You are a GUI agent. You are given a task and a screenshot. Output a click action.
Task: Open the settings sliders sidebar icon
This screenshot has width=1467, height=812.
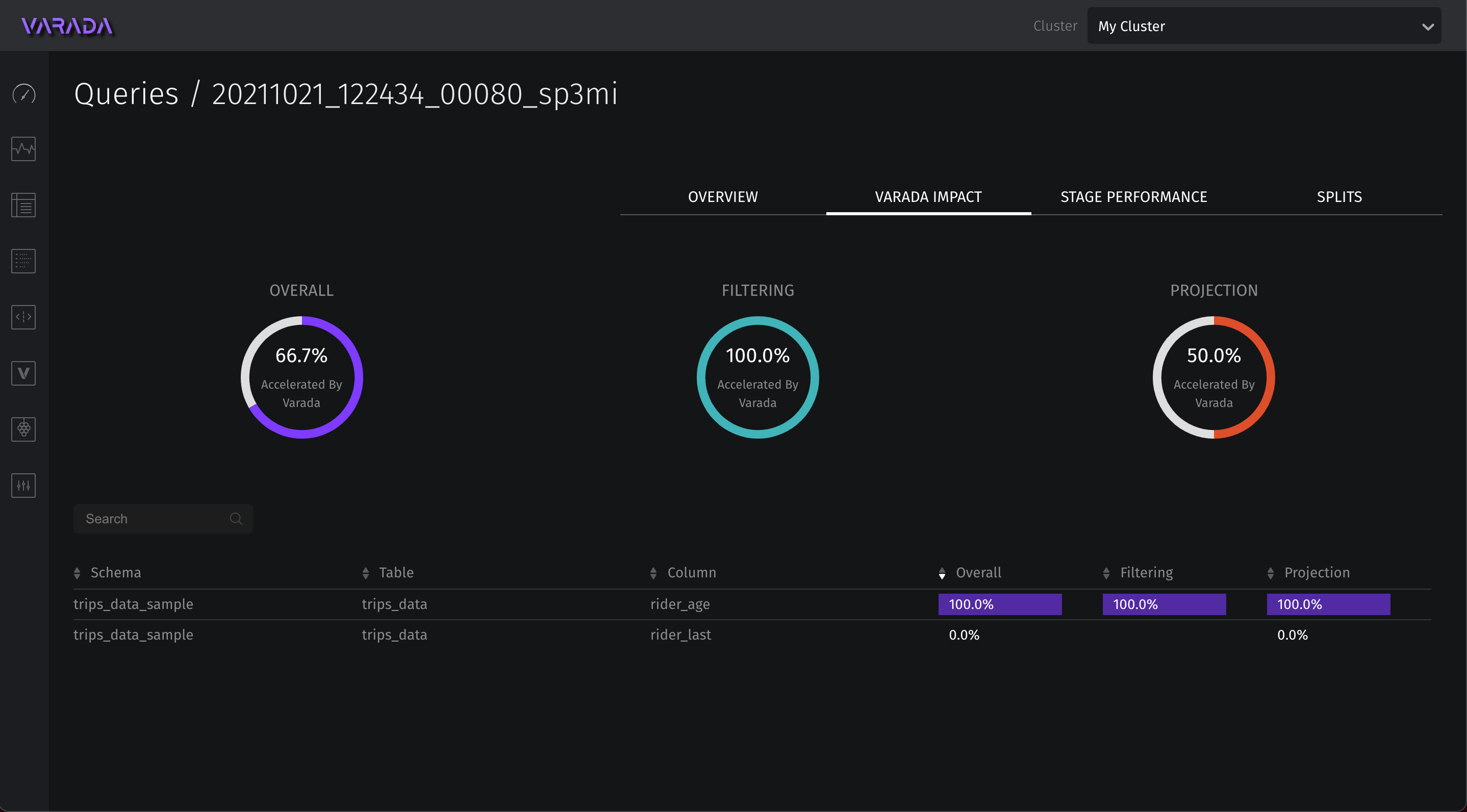23,485
